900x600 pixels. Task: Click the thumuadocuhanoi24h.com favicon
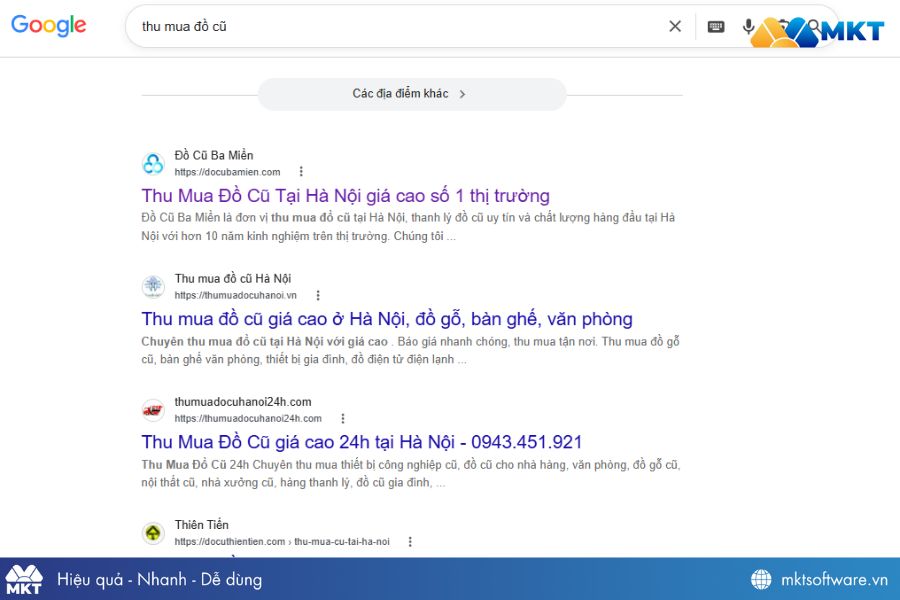[153, 410]
